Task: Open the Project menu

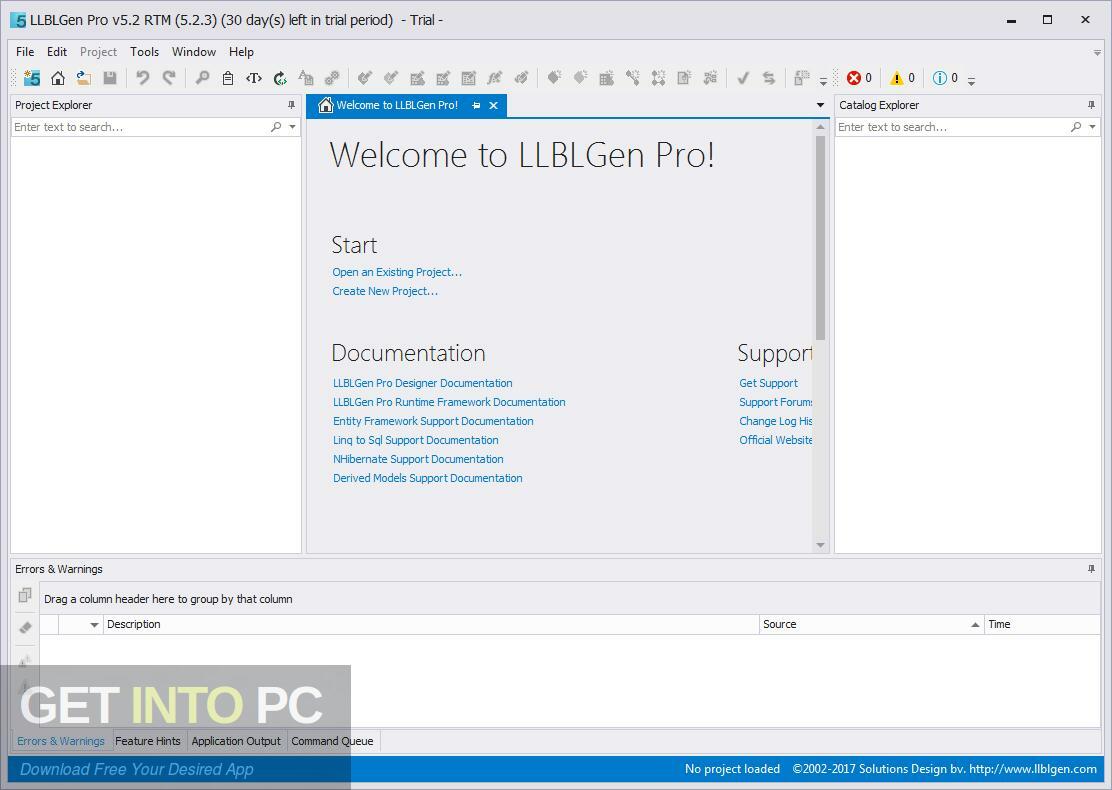Action: tap(99, 52)
